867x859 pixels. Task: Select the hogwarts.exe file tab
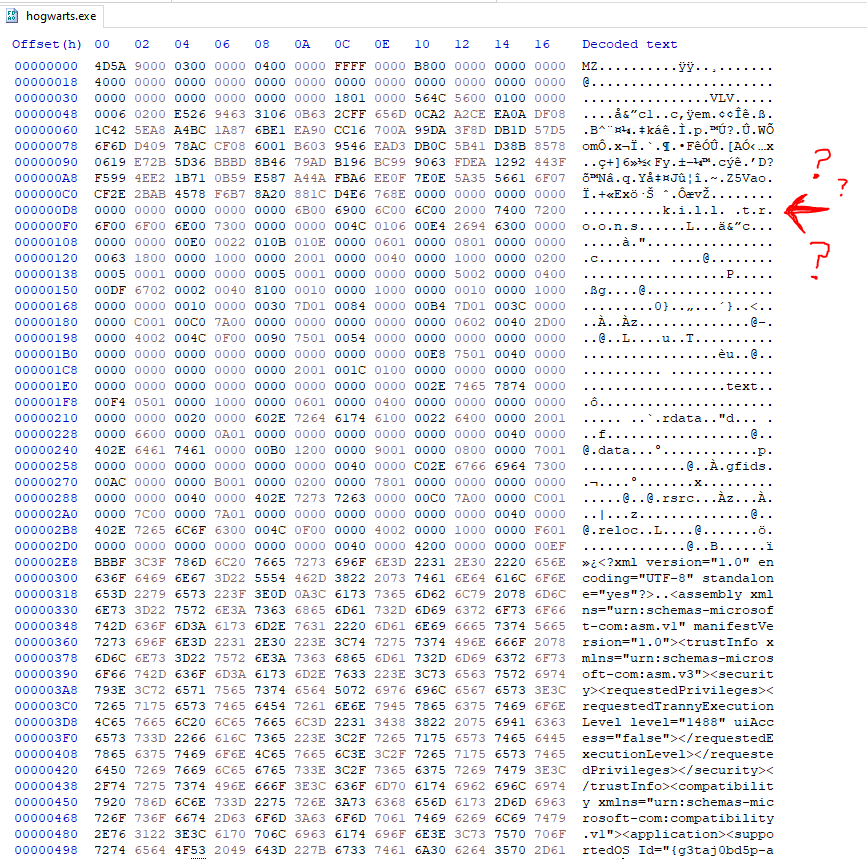(52, 15)
